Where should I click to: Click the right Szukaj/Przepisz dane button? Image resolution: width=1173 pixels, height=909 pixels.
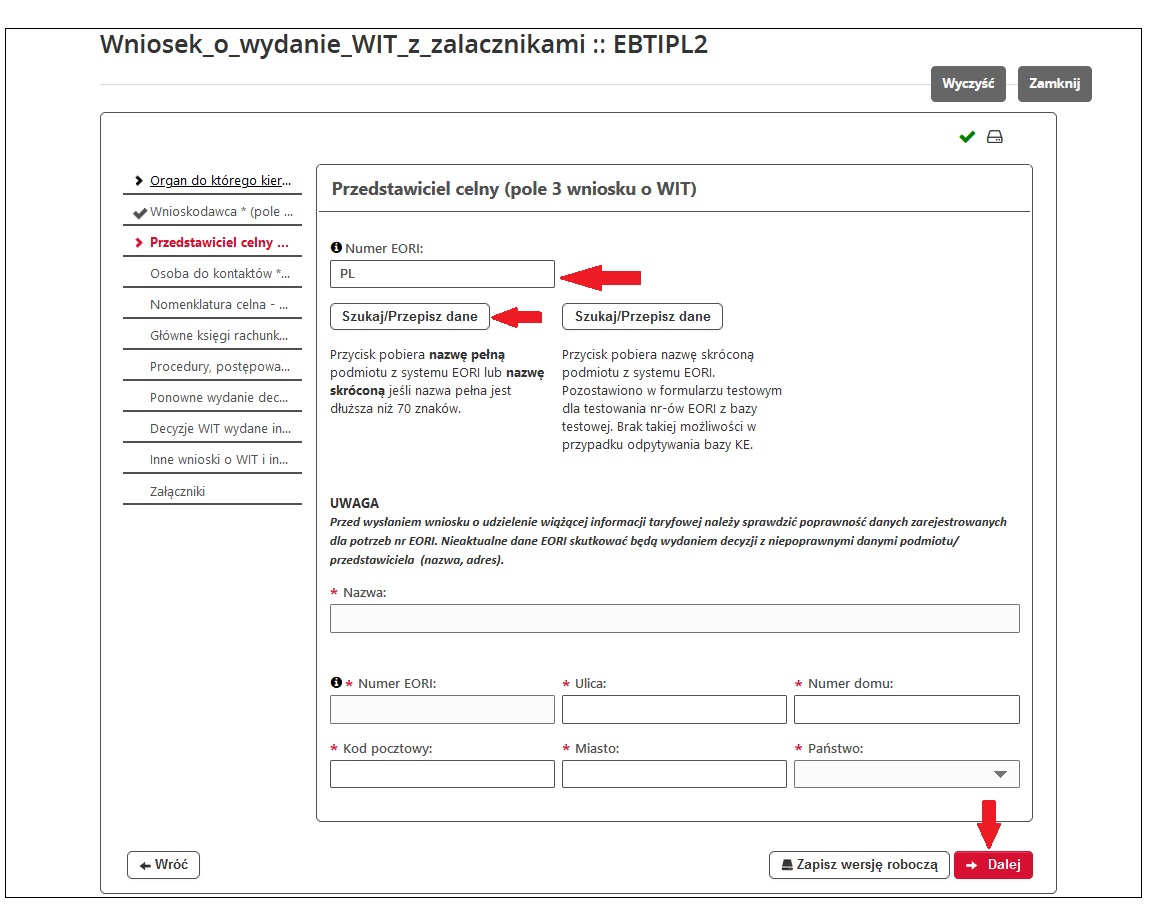(x=643, y=316)
